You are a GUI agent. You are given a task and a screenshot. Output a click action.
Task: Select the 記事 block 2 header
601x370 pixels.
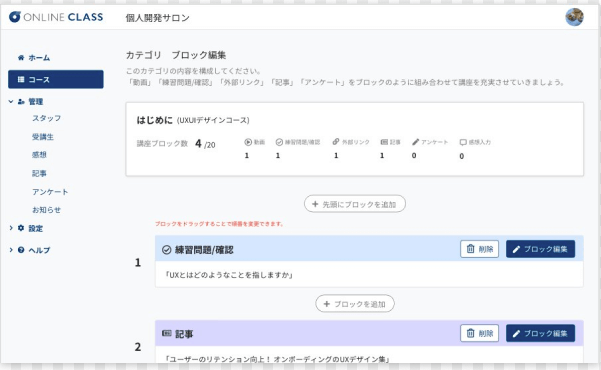click(369, 333)
